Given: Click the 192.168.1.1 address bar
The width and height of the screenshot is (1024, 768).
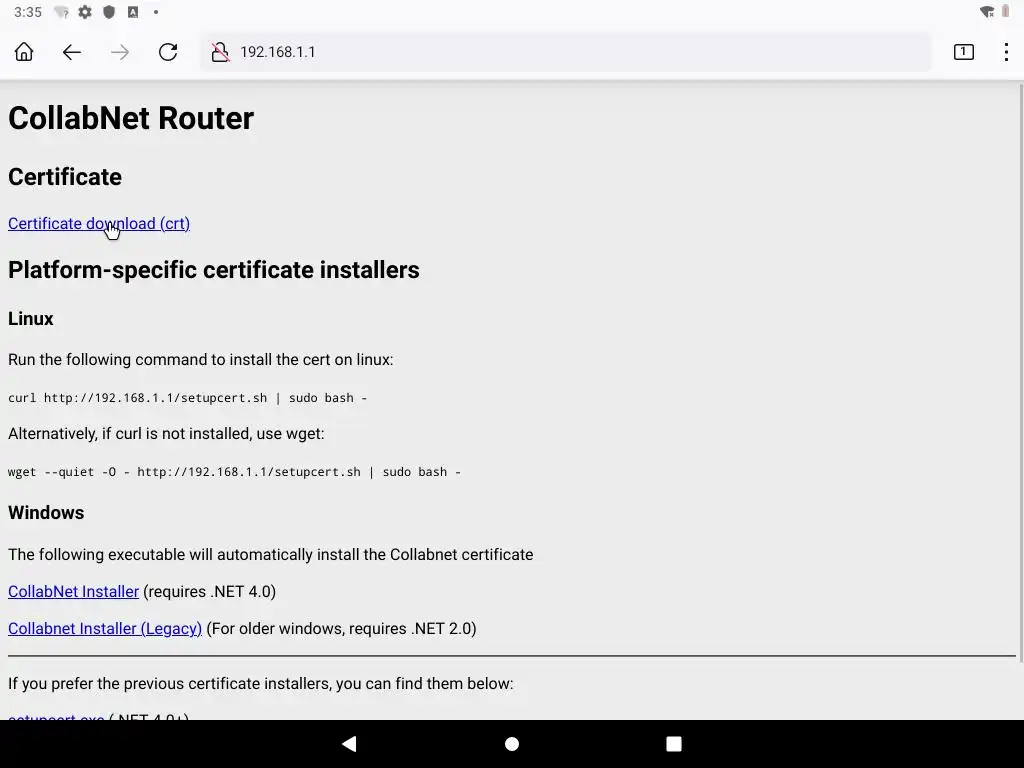Looking at the screenshot, I should [x=566, y=52].
